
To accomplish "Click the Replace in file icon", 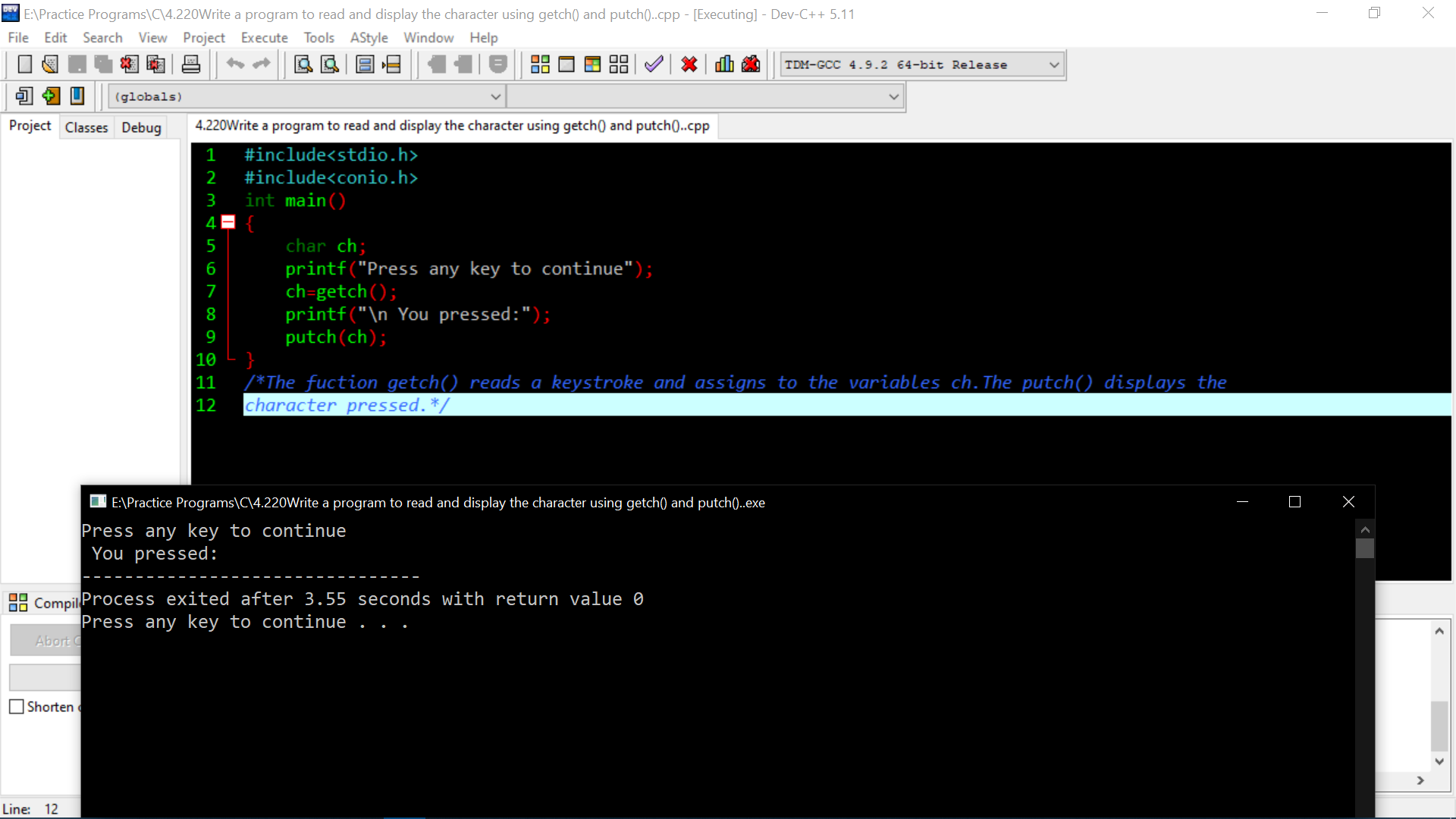I will [x=328, y=64].
